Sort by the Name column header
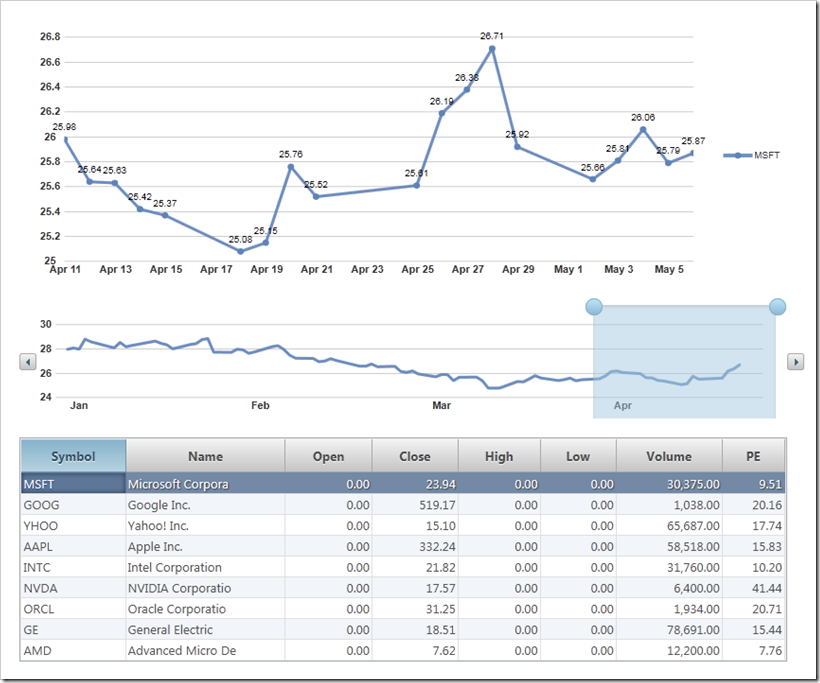Image resolution: width=820 pixels, height=683 pixels. point(206,456)
